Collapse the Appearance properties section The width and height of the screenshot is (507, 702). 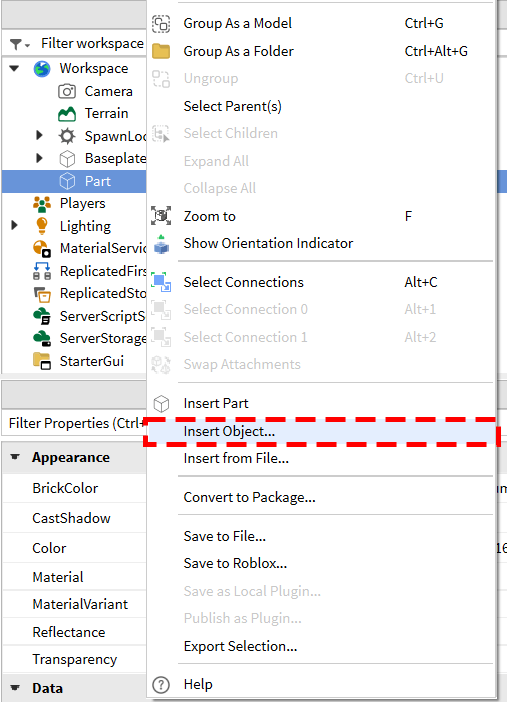15,457
